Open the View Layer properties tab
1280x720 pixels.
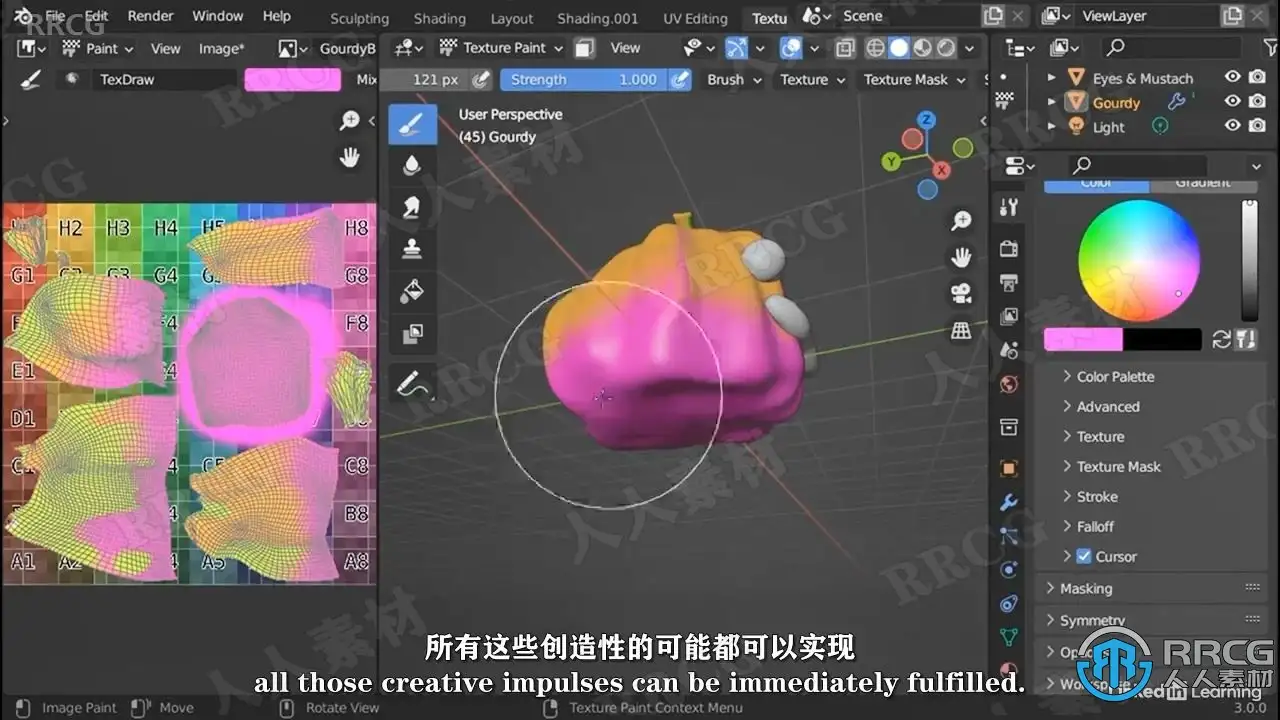click(1008, 316)
